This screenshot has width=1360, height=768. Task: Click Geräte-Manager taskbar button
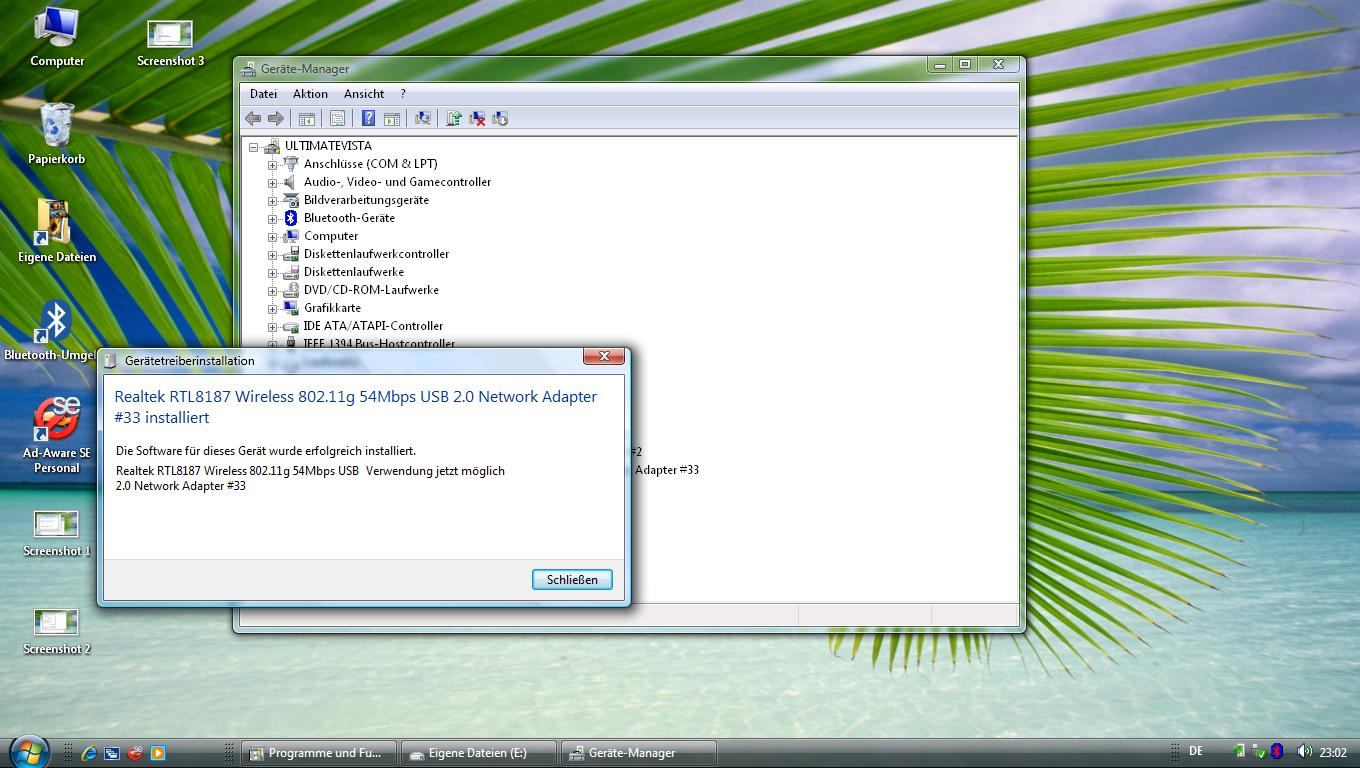click(638, 753)
